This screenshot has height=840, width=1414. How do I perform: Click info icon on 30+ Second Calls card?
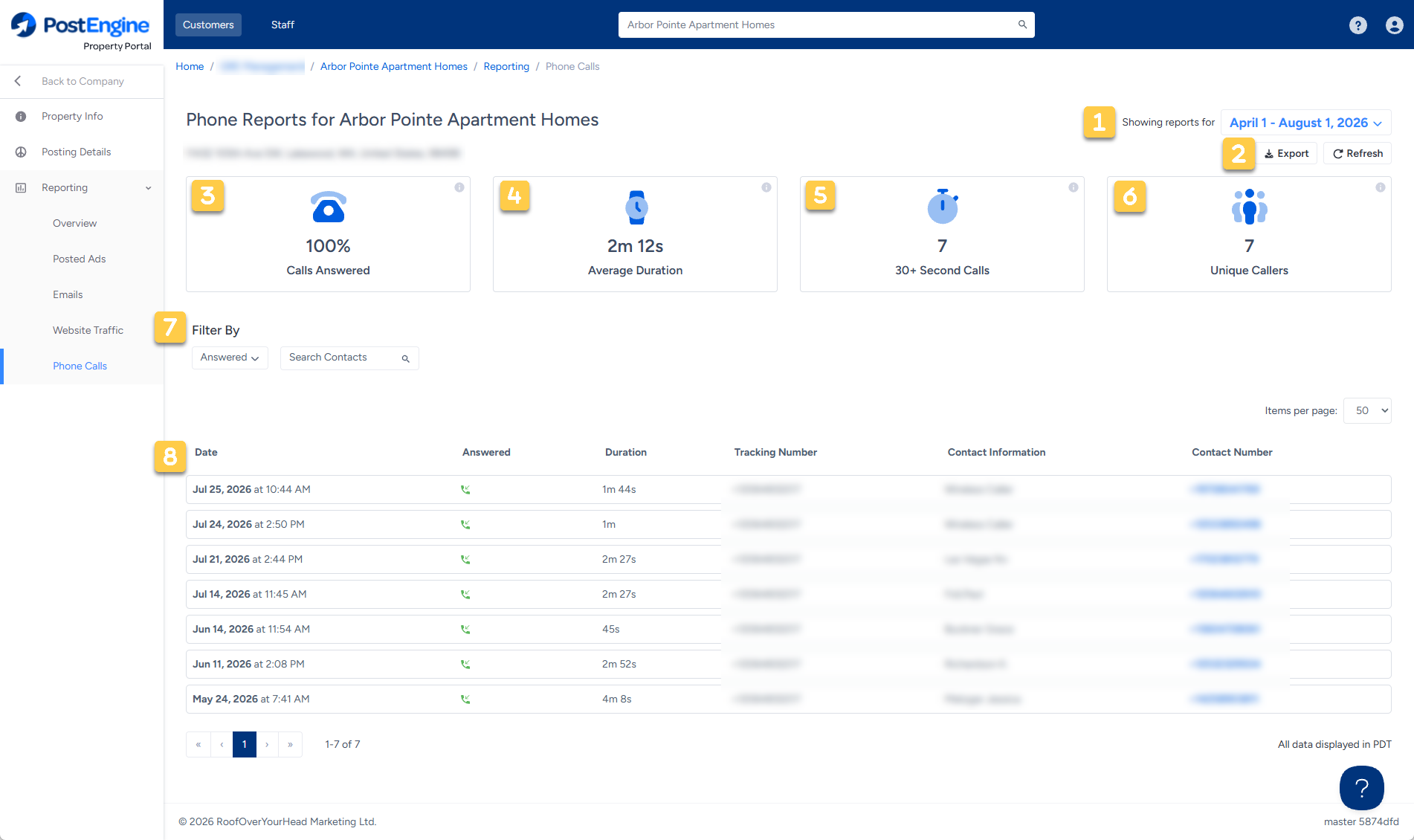pos(1074,187)
